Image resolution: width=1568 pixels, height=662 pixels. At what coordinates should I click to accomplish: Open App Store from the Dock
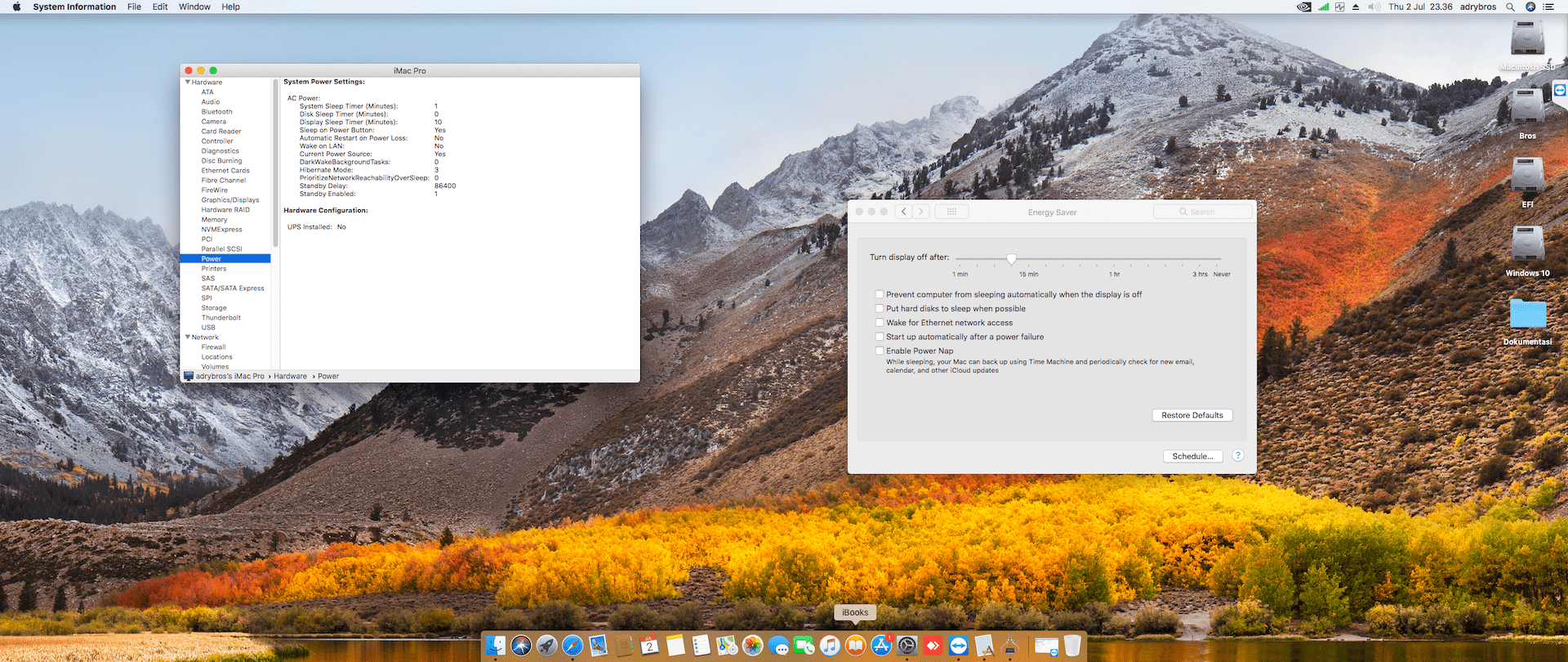[881, 646]
